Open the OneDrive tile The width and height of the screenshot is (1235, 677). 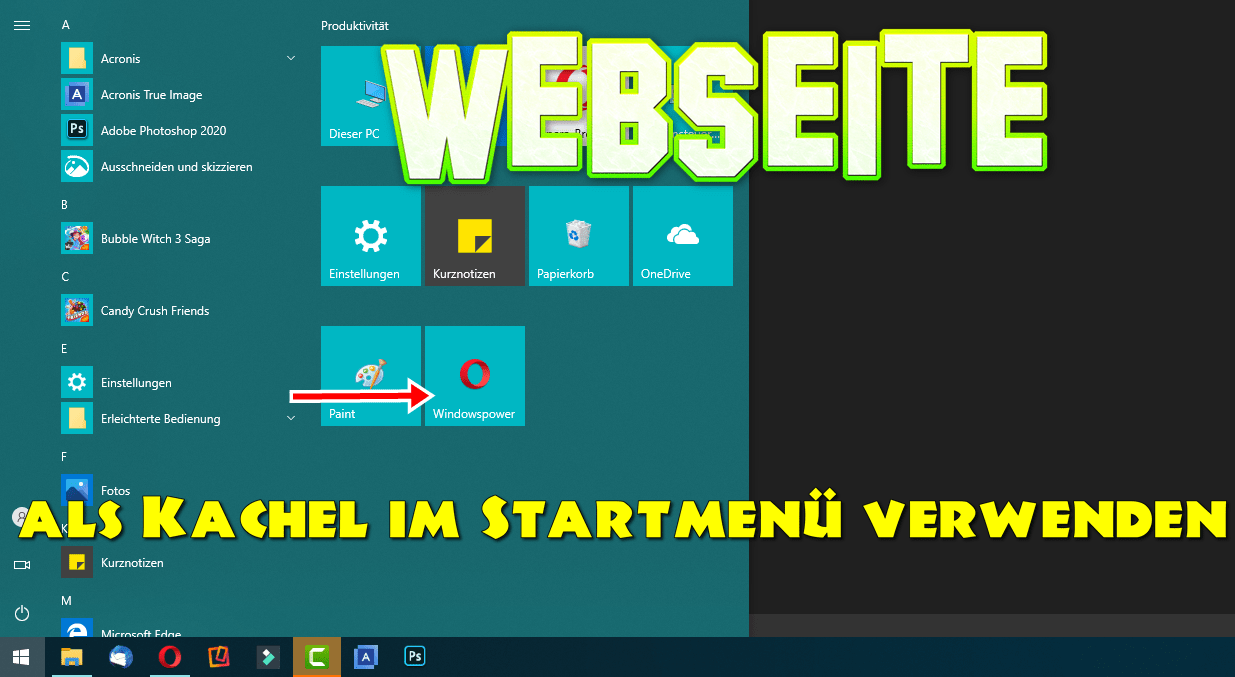[x=683, y=236]
